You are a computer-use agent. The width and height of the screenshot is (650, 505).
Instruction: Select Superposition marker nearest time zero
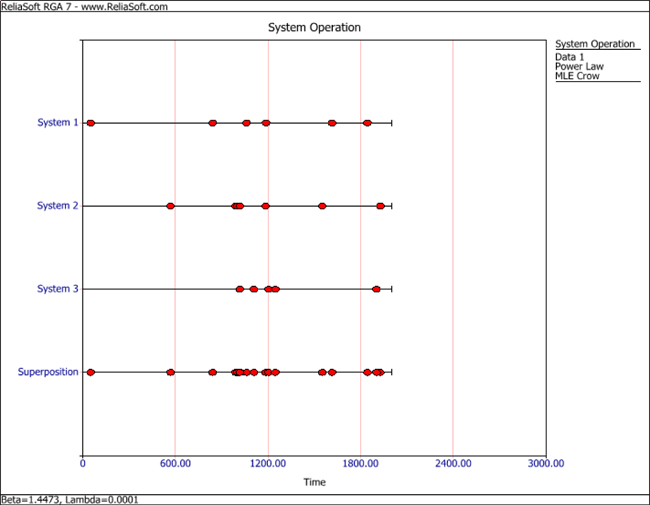pos(90,372)
